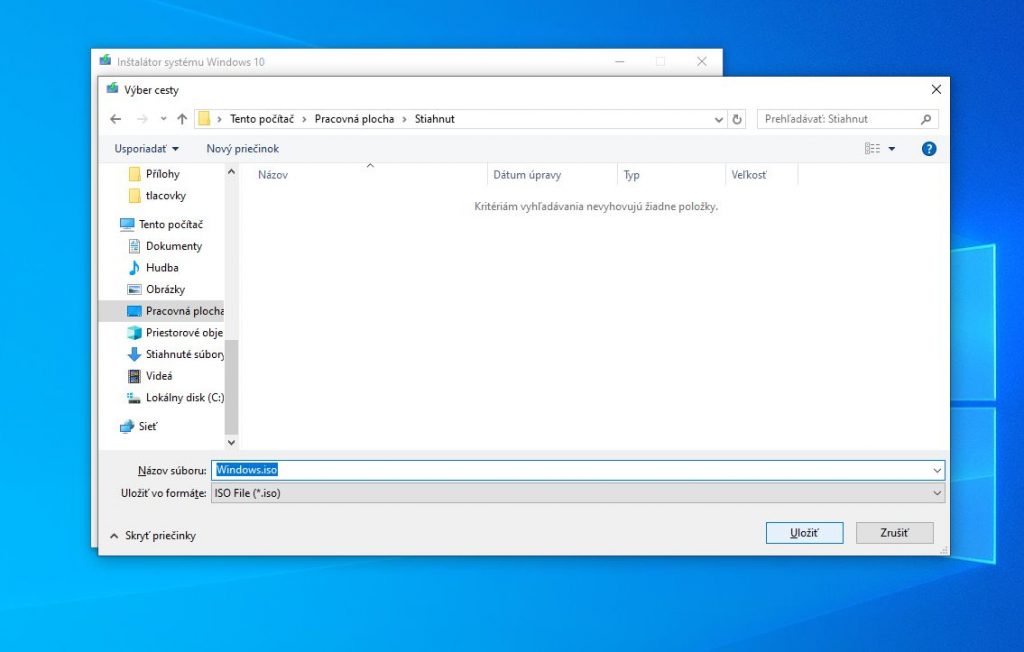Open Videá in the navigation pane
The image size is (1024, 652).
click(159, 376)
